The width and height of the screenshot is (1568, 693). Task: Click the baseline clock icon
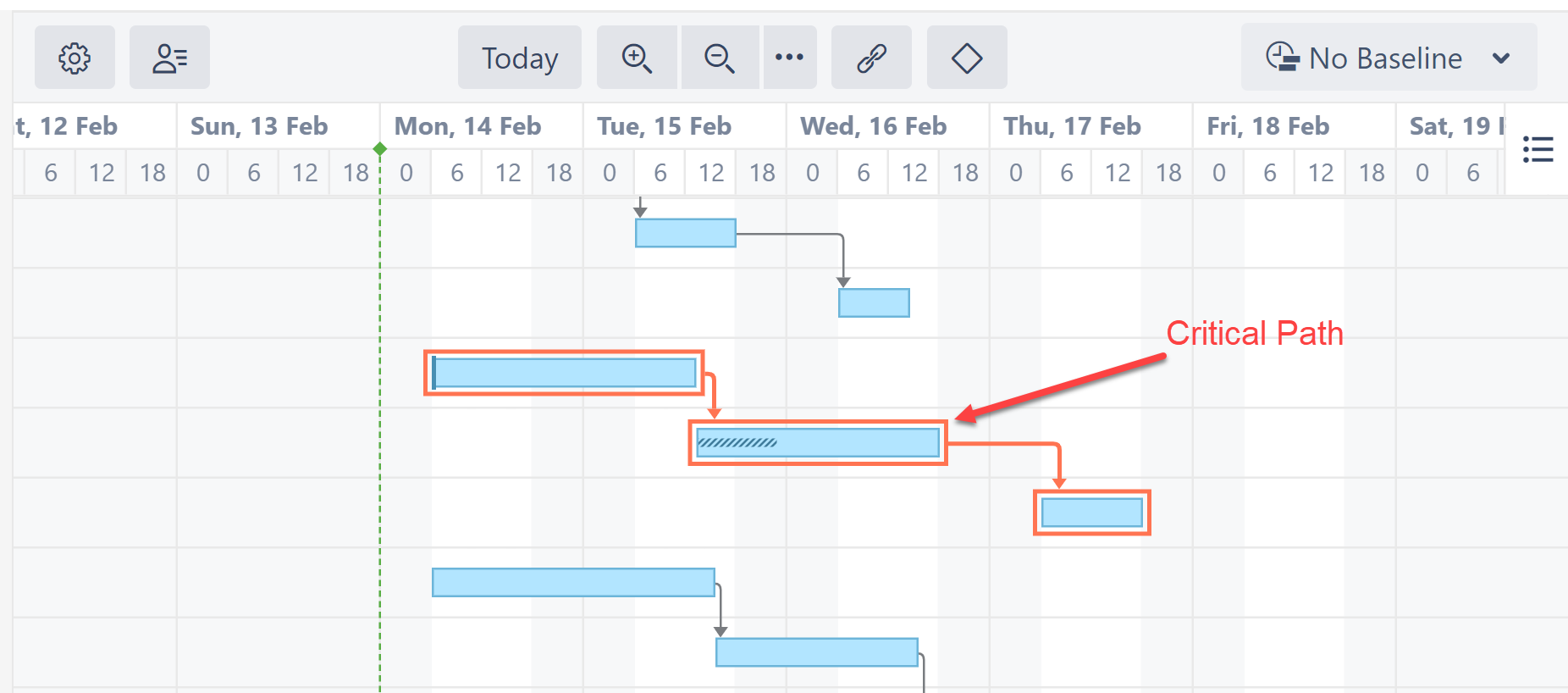[x=1283, y=58]
